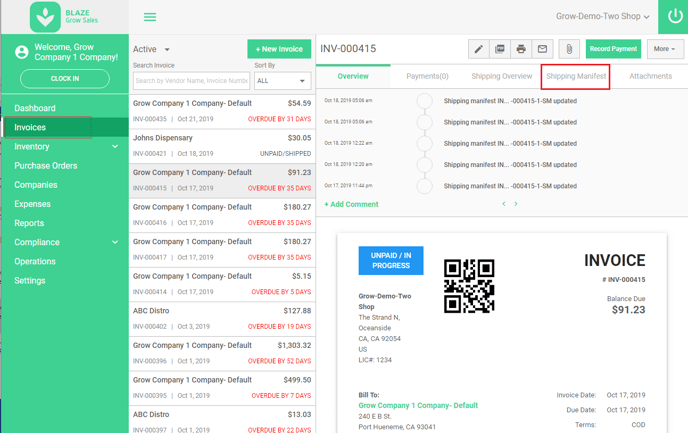Click the invoice QR code
Screen dimensions: 688x433
pyautogui.click(x=469, y=286)
